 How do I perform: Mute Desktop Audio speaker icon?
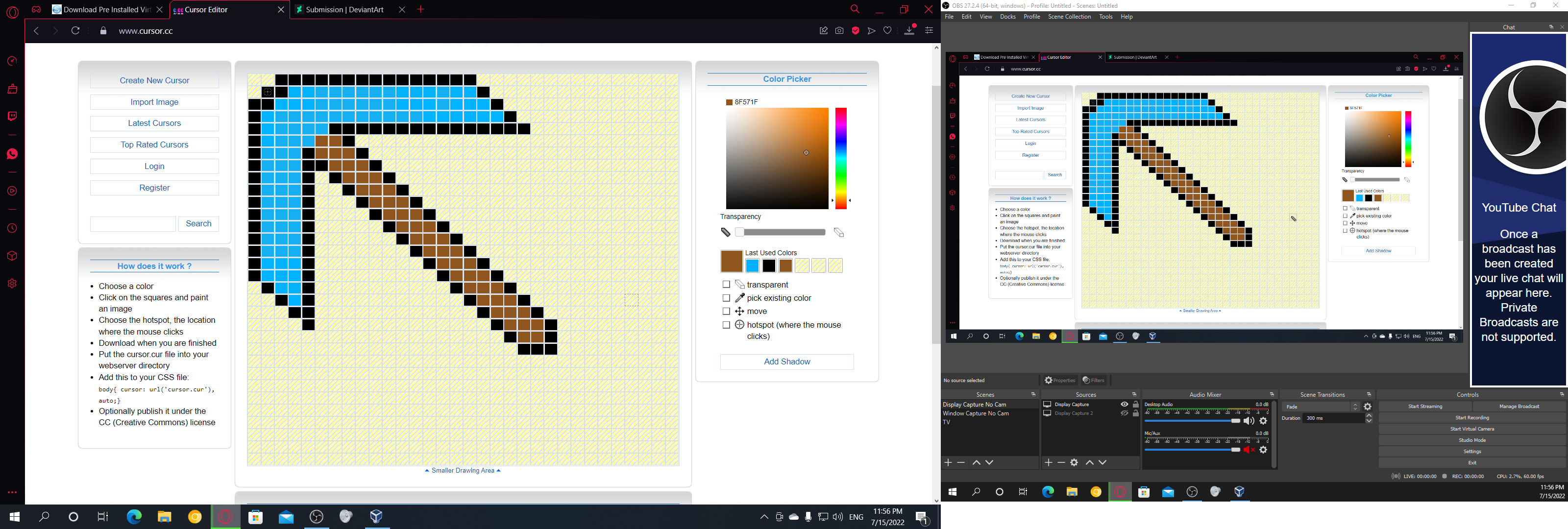[x=1249, y=421]
